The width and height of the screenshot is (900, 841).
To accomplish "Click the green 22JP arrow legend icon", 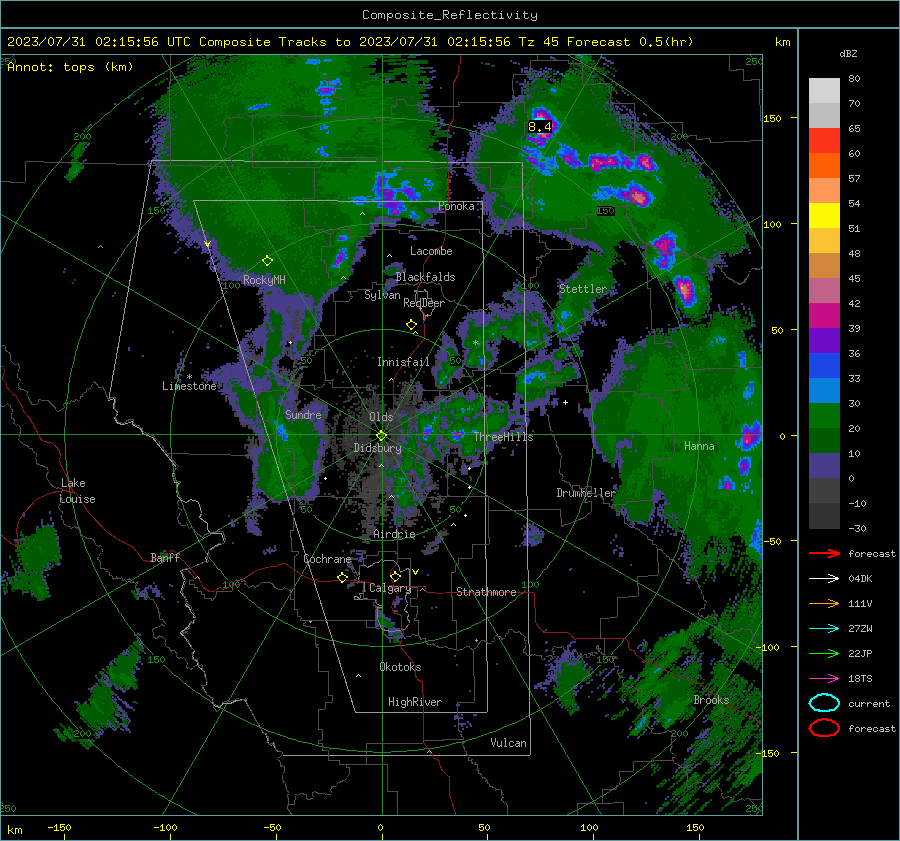I will point(824,653).
